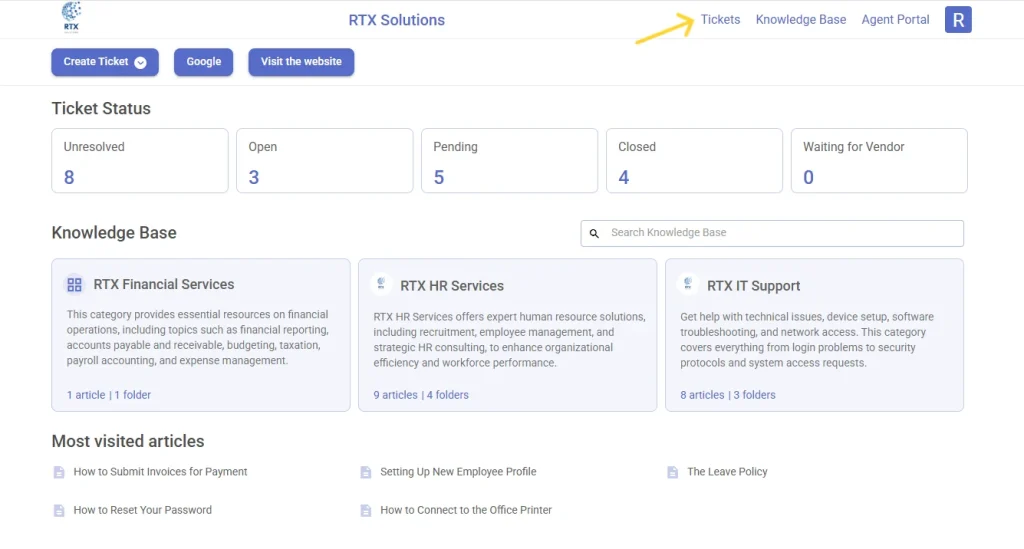
Task: Click the Pending count 5
Action: click(x=439, y=178)
